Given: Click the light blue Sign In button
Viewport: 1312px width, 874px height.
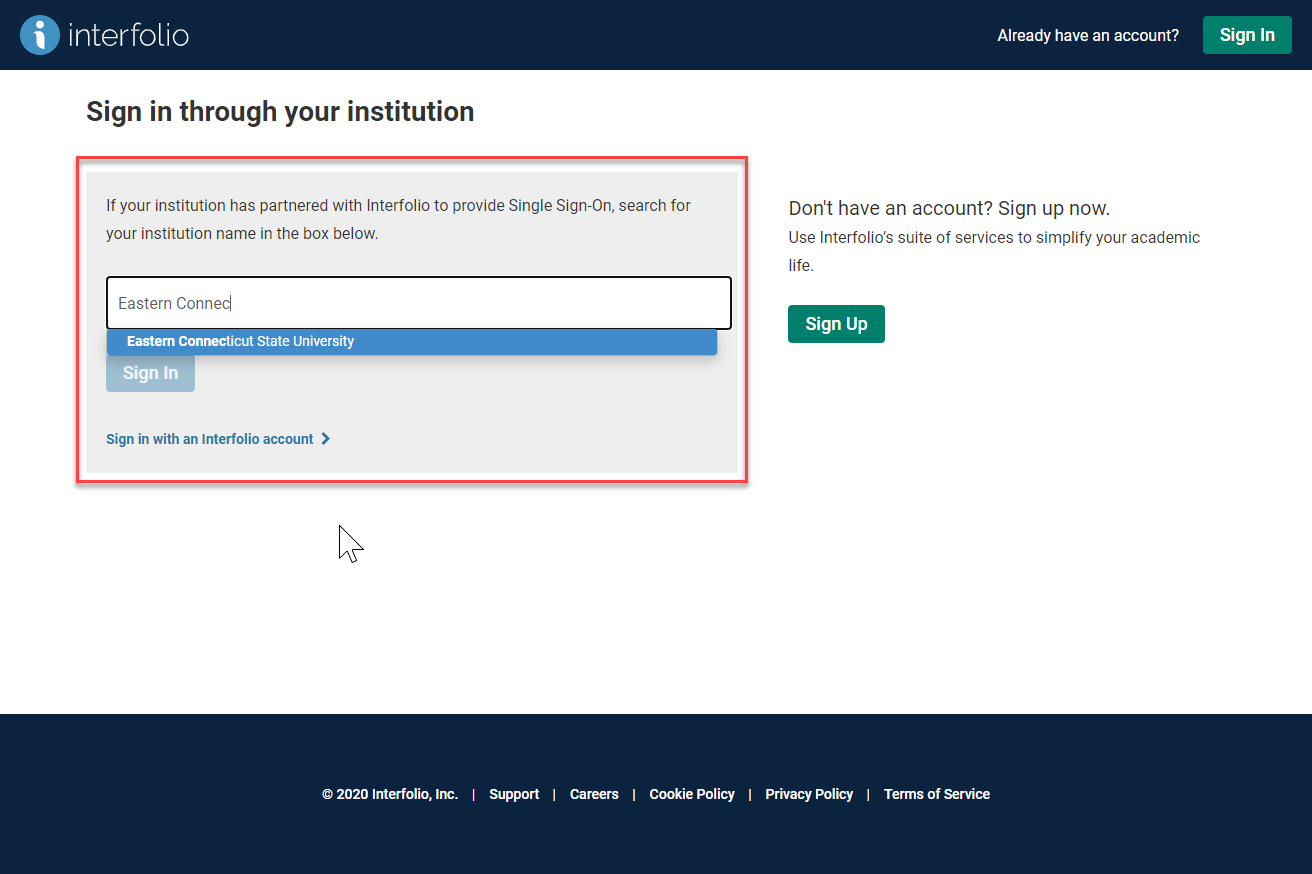Looking at the screenshot, I should click(150, 373).
